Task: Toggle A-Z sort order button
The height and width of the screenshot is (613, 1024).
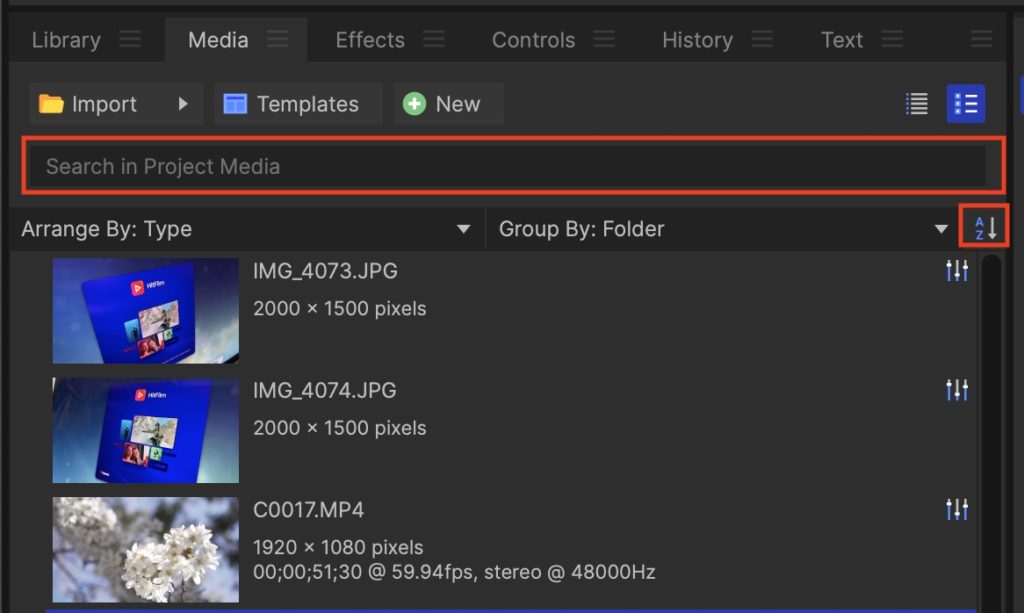Action: point(985,229)
